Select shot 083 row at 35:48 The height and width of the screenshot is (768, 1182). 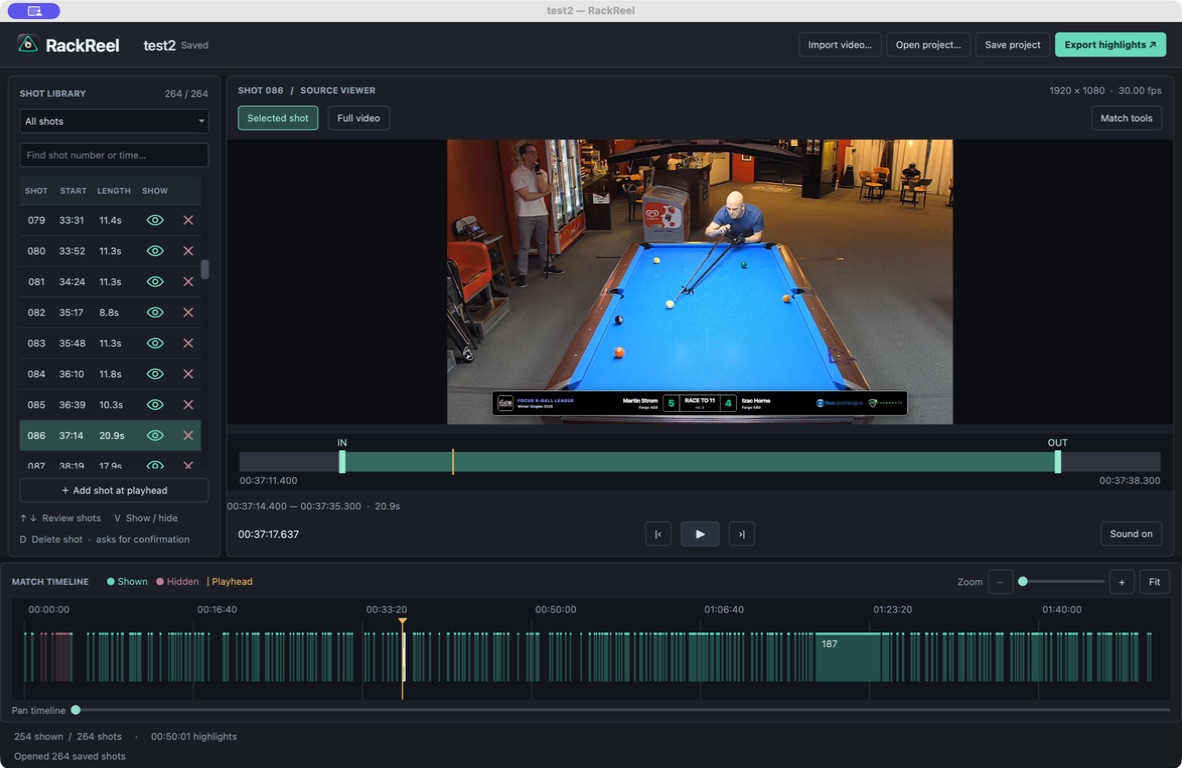tap(110, 344)
